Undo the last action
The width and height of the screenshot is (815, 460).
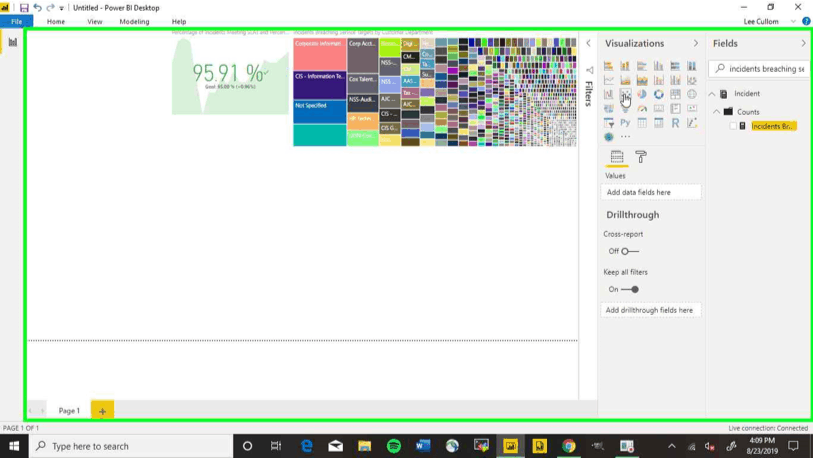click(x=37, y=8)
